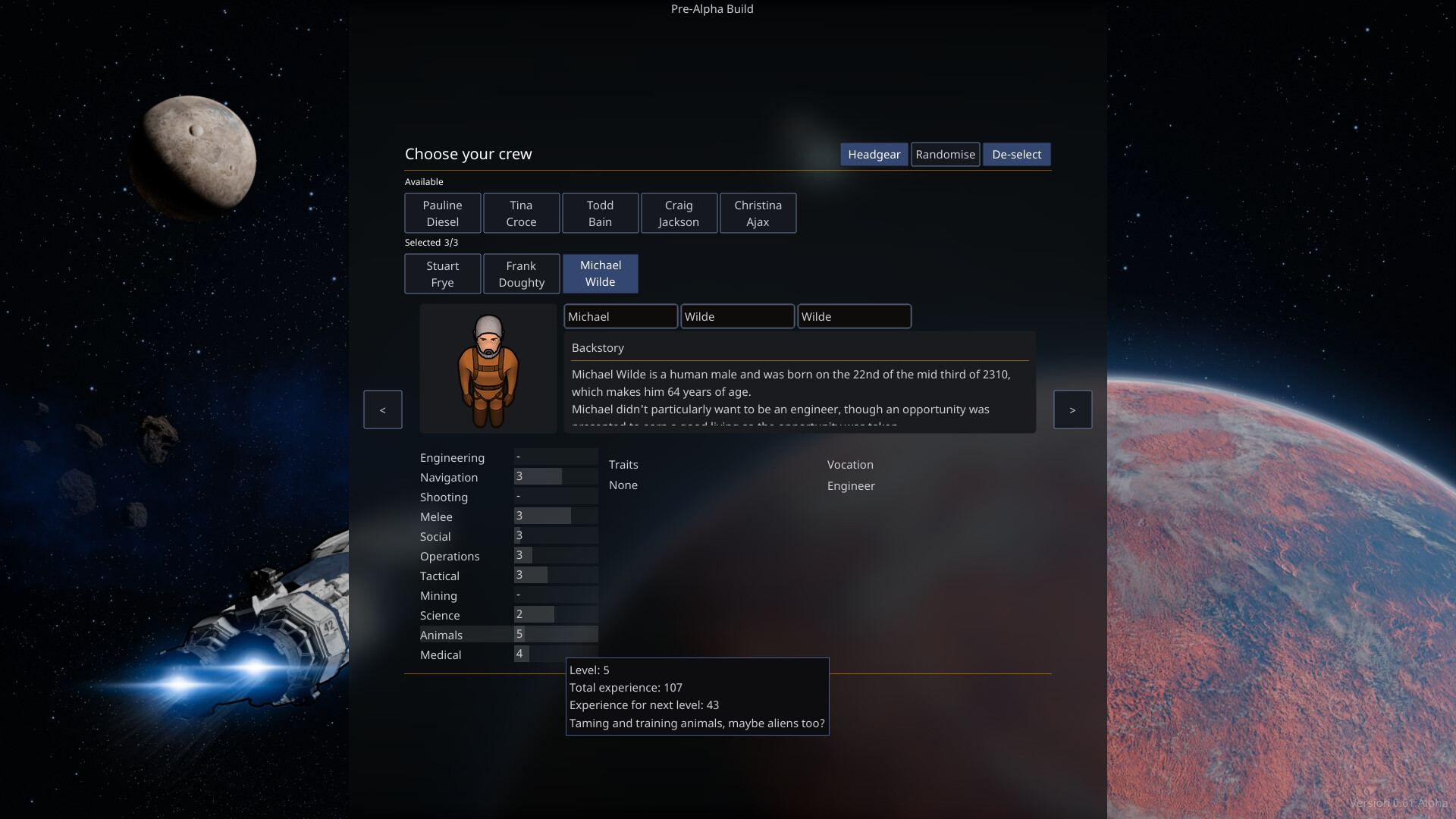This screenshot has width=1456, height=819.
Task: Click the right arrow to view next crew member
Action: pos(1072,409)
